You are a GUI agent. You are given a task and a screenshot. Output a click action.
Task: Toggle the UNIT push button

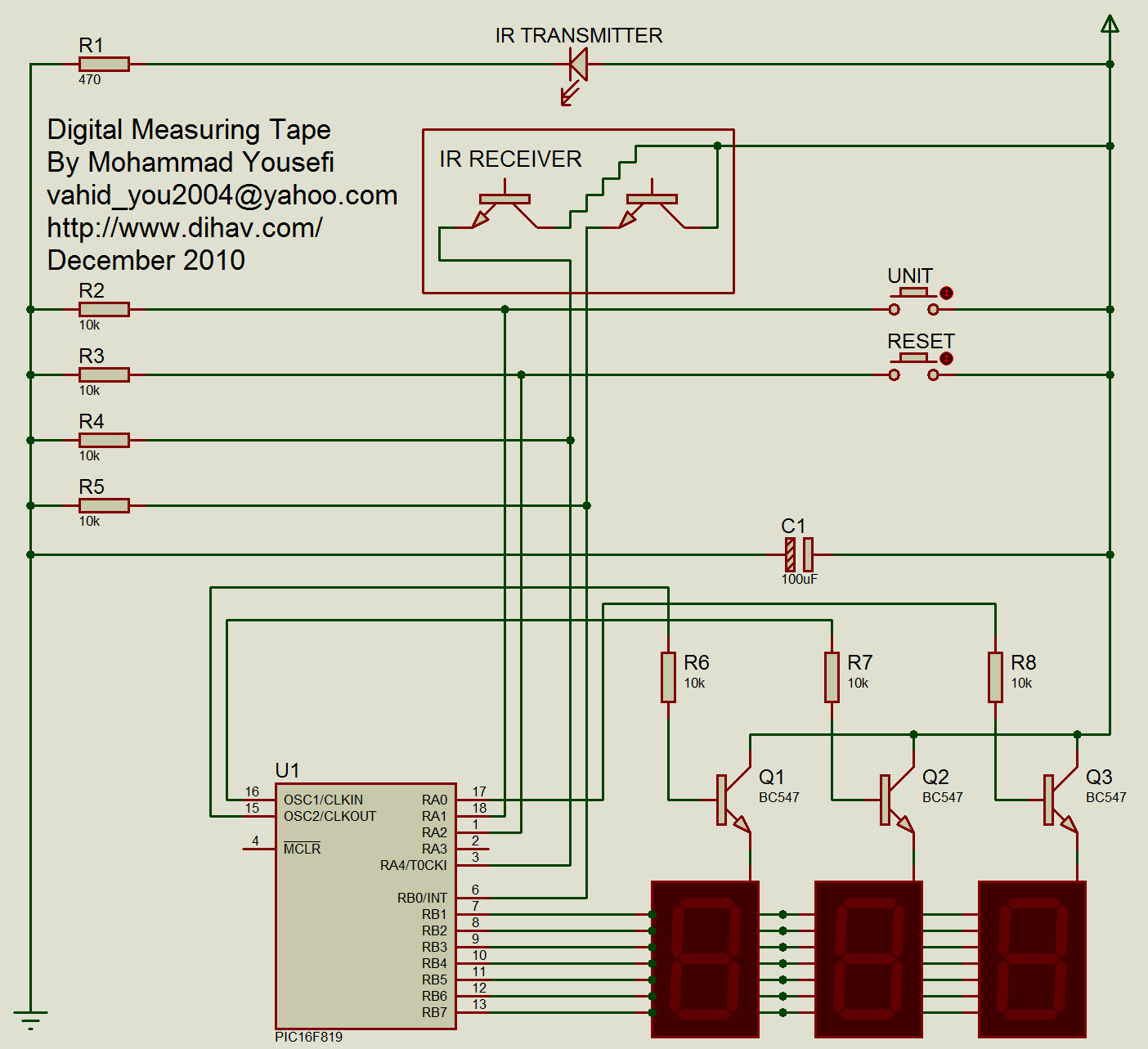913,302
